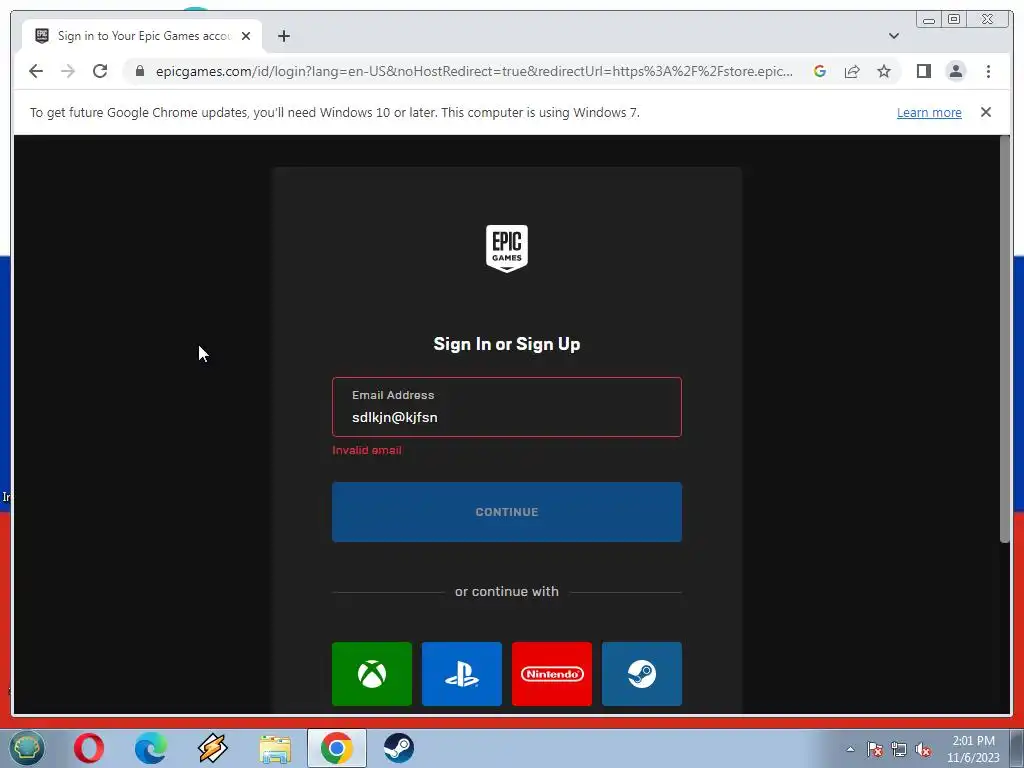Open Chrome profile menu
This screenshot has height=768, width=1024.
pos(955,71)
